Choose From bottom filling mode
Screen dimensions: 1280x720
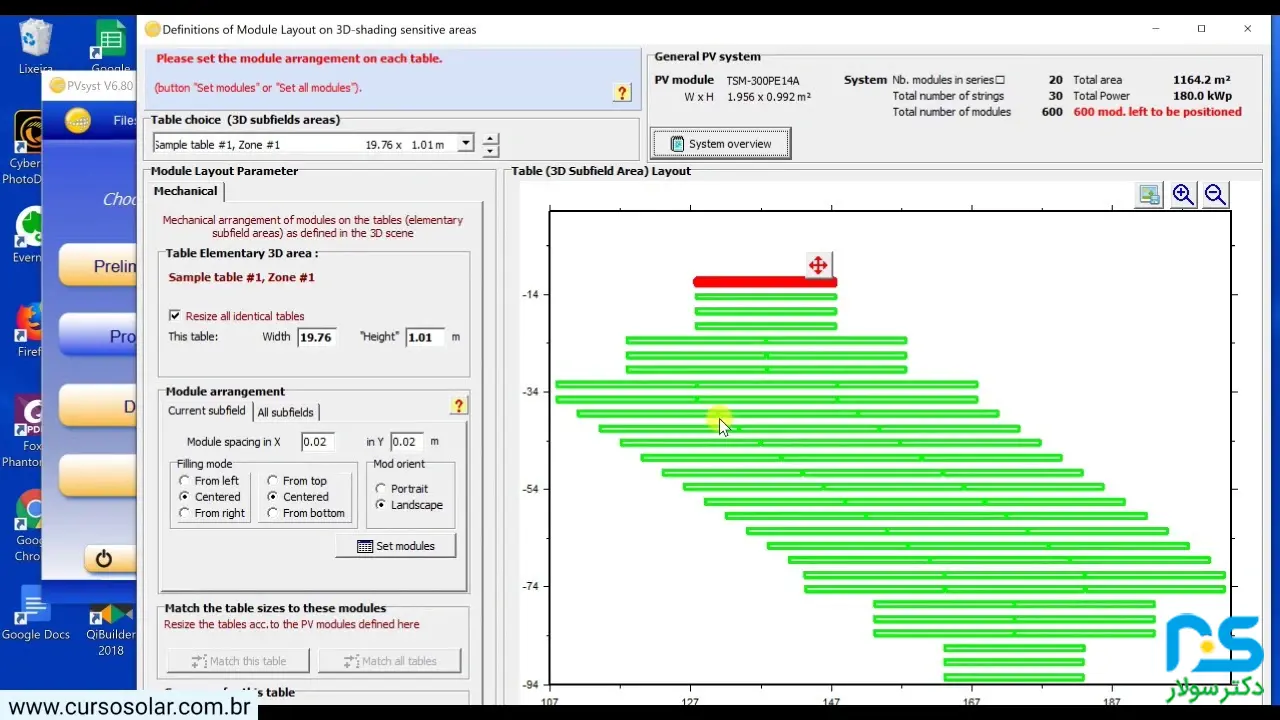click(x=272, y=513)
